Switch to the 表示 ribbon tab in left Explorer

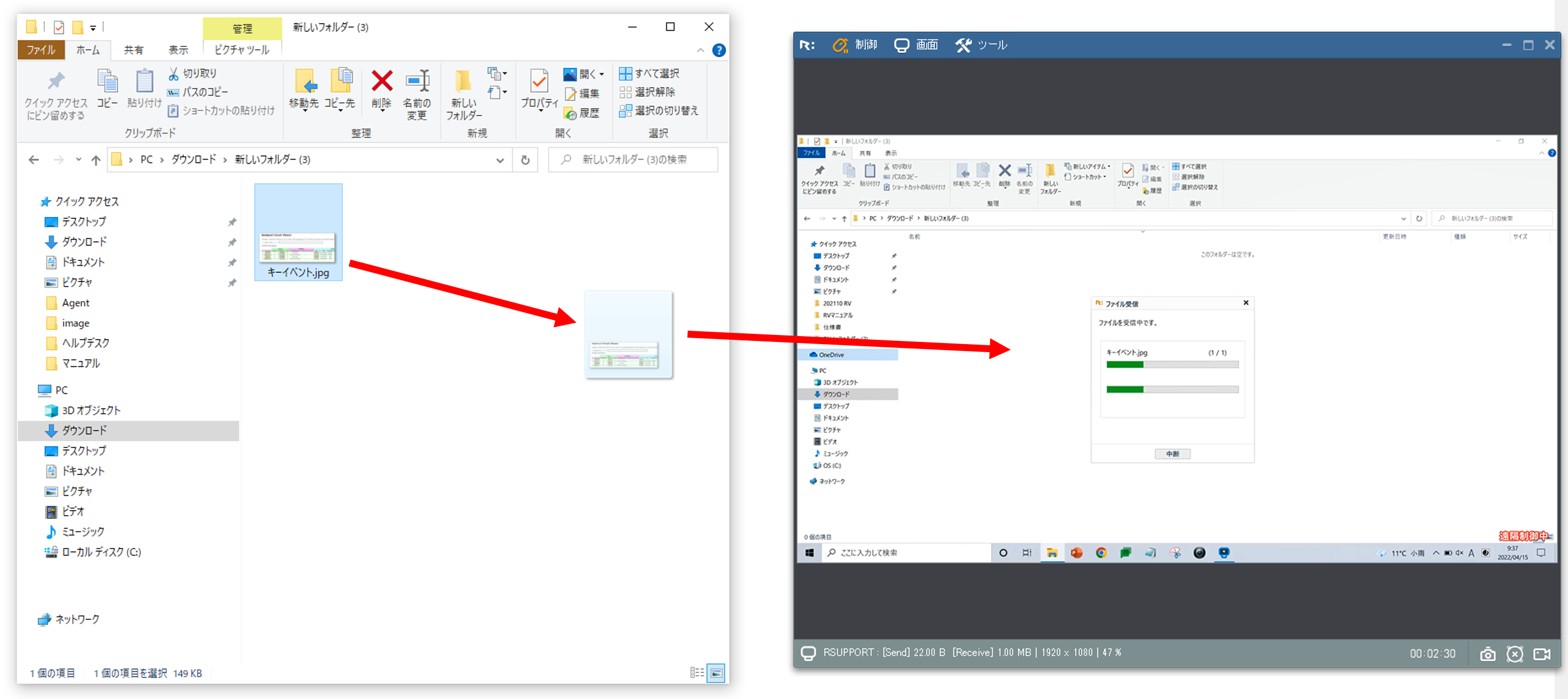(178, 50)
